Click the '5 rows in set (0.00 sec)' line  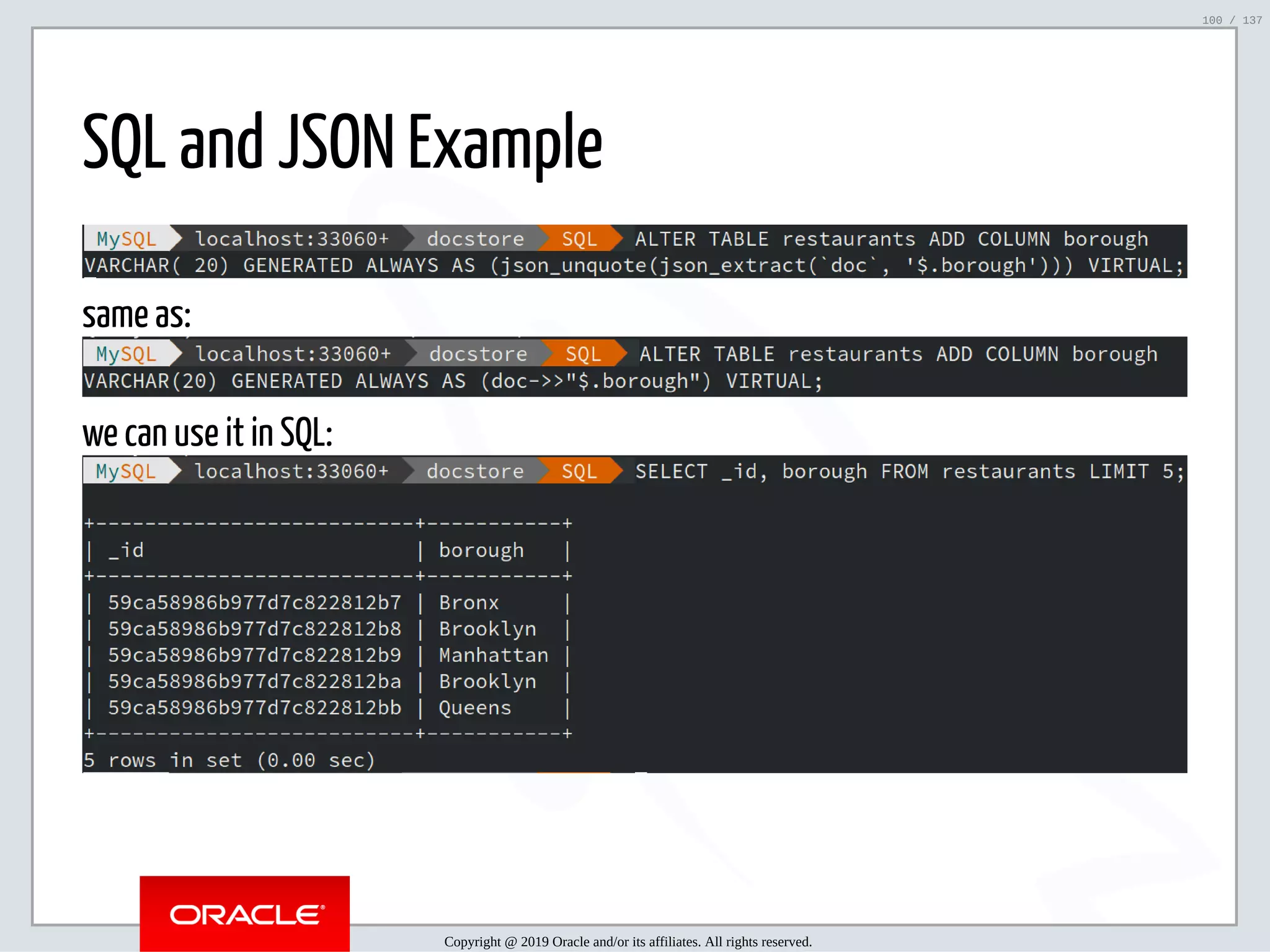229,760
